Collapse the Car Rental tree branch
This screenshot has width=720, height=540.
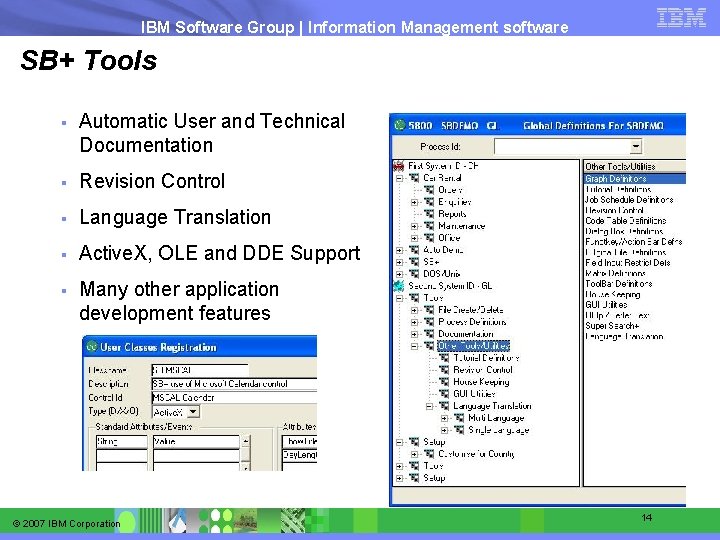click(x=399, y=178)
